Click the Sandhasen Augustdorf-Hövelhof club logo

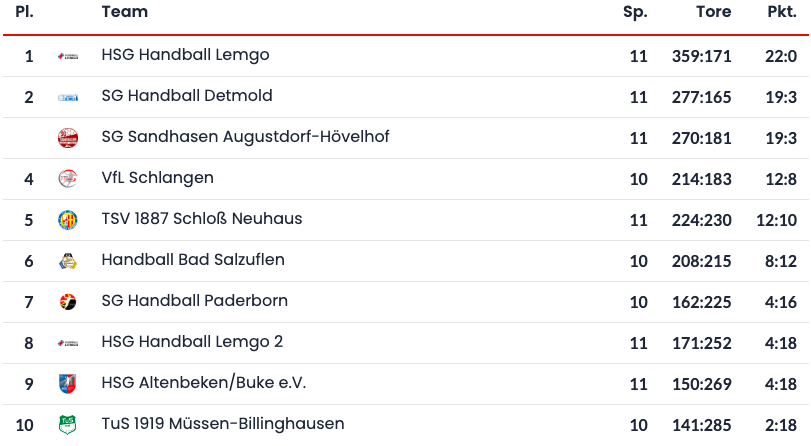tap(68, 138)
